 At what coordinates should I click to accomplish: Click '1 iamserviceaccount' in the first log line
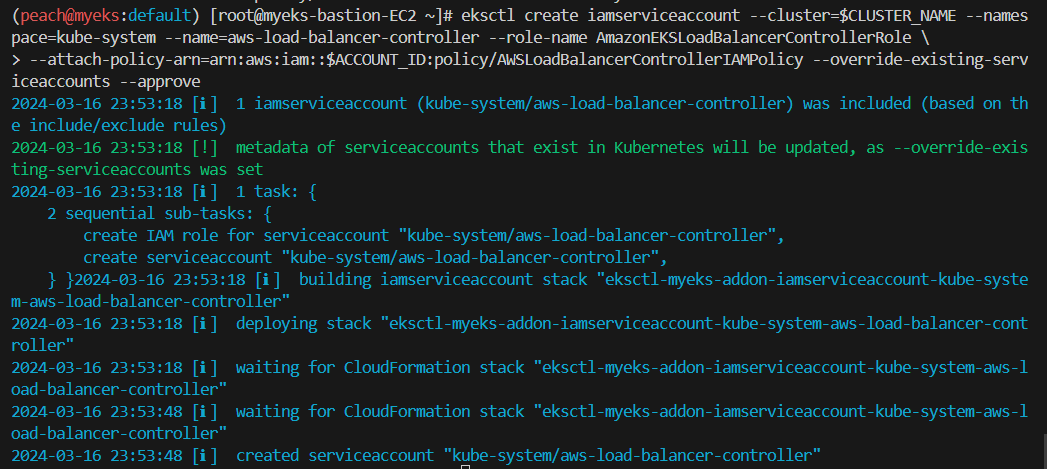[321, 104]
